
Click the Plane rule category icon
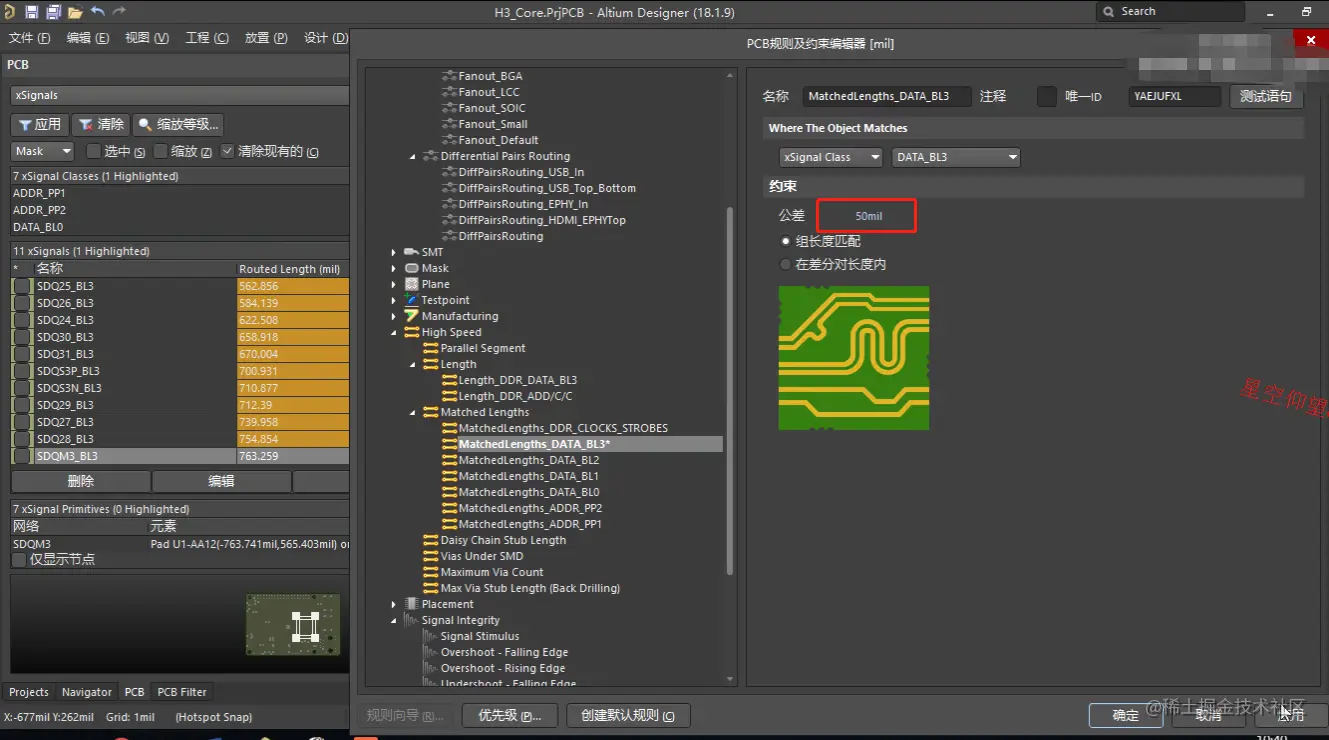pos(411,284)
